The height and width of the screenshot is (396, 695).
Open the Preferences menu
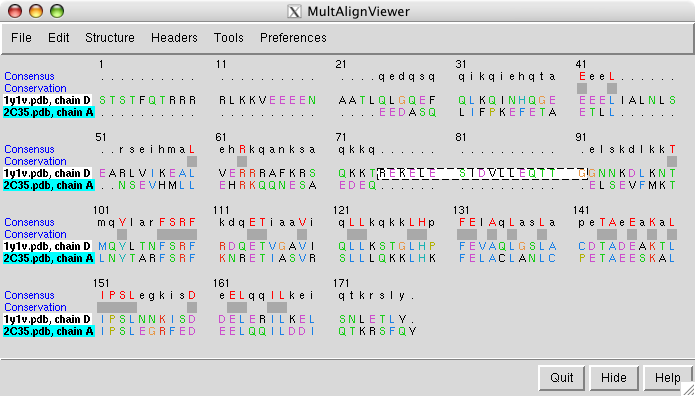tap(293, 38)
